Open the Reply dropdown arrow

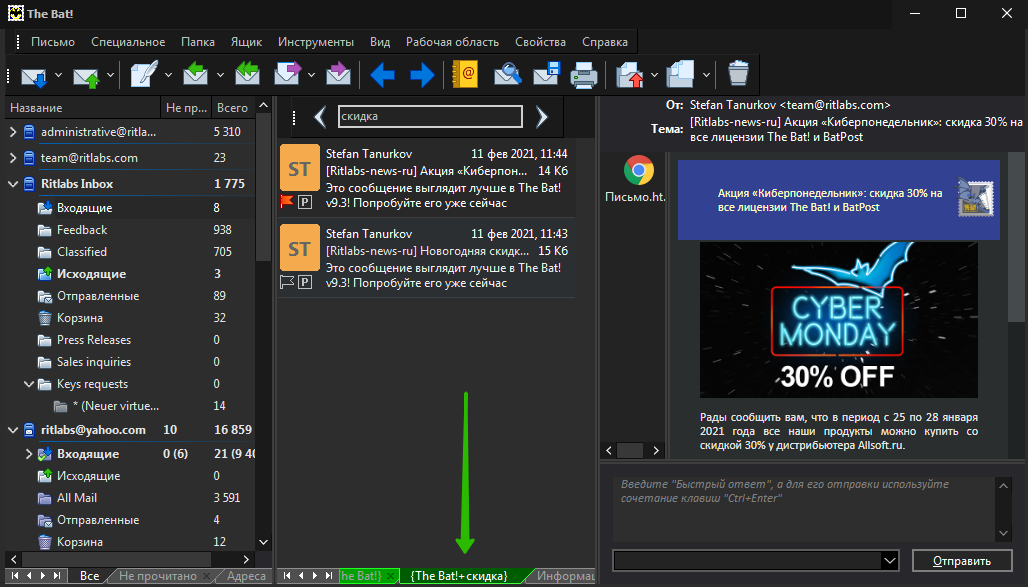(x=220, y=75)
